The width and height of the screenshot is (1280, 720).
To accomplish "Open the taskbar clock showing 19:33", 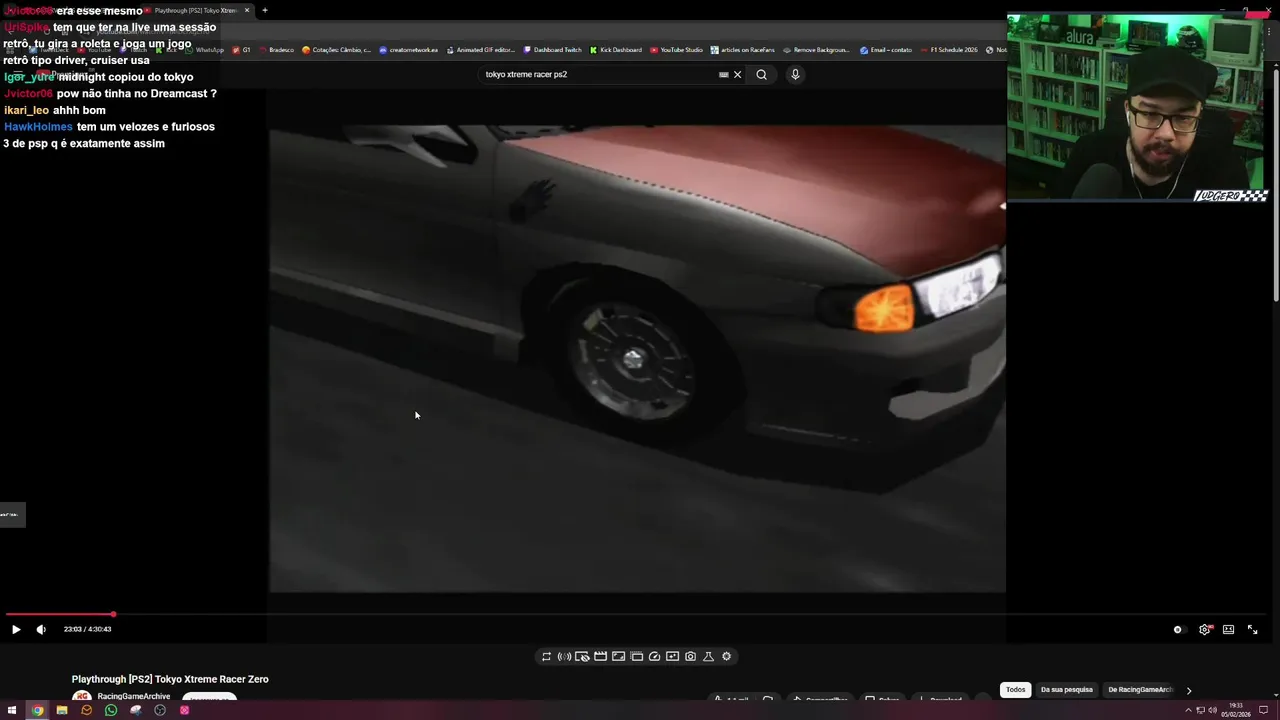I will click(1236, 710).
